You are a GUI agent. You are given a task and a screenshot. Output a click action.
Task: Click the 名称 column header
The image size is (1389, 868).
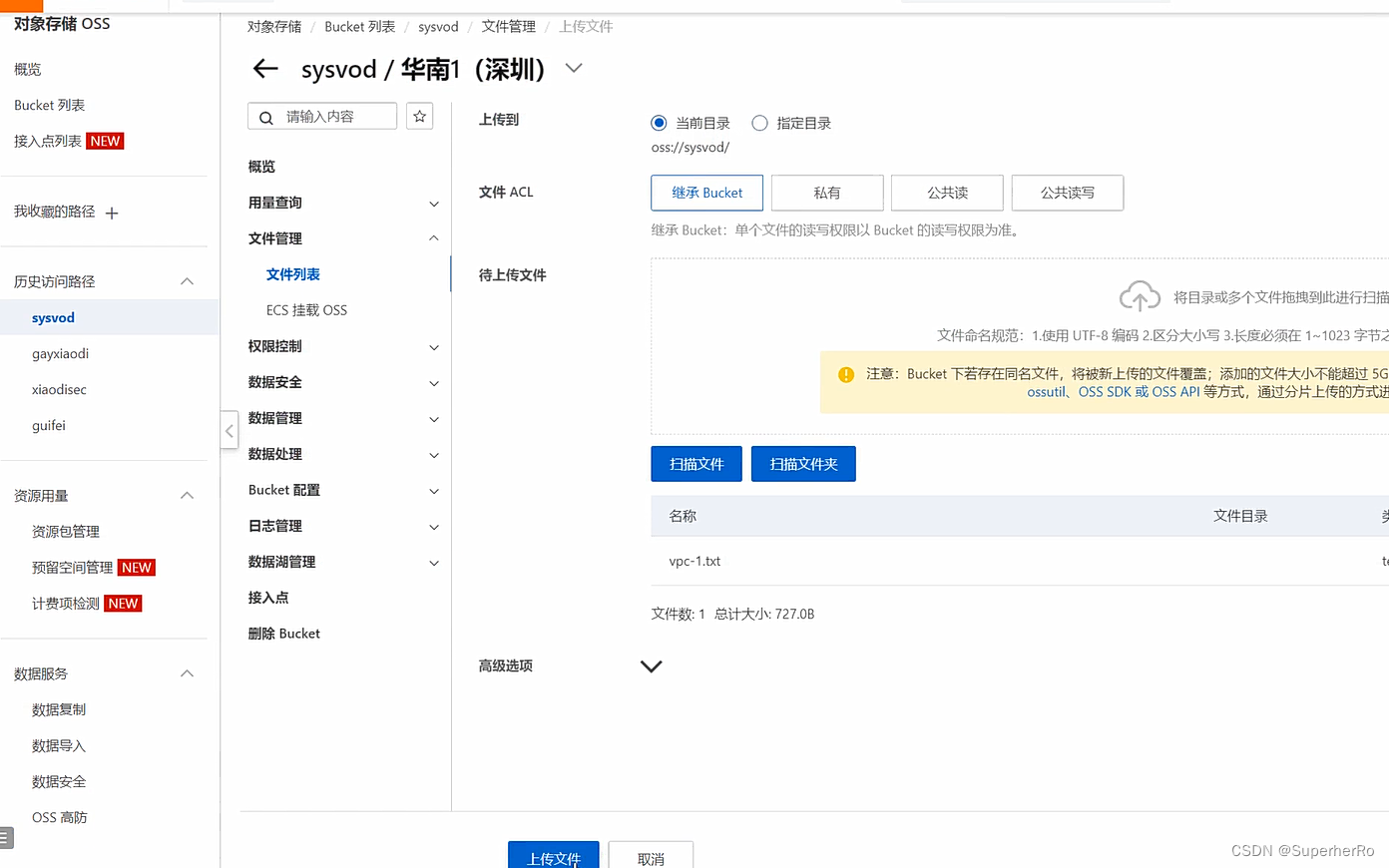[x=683, y=516]
